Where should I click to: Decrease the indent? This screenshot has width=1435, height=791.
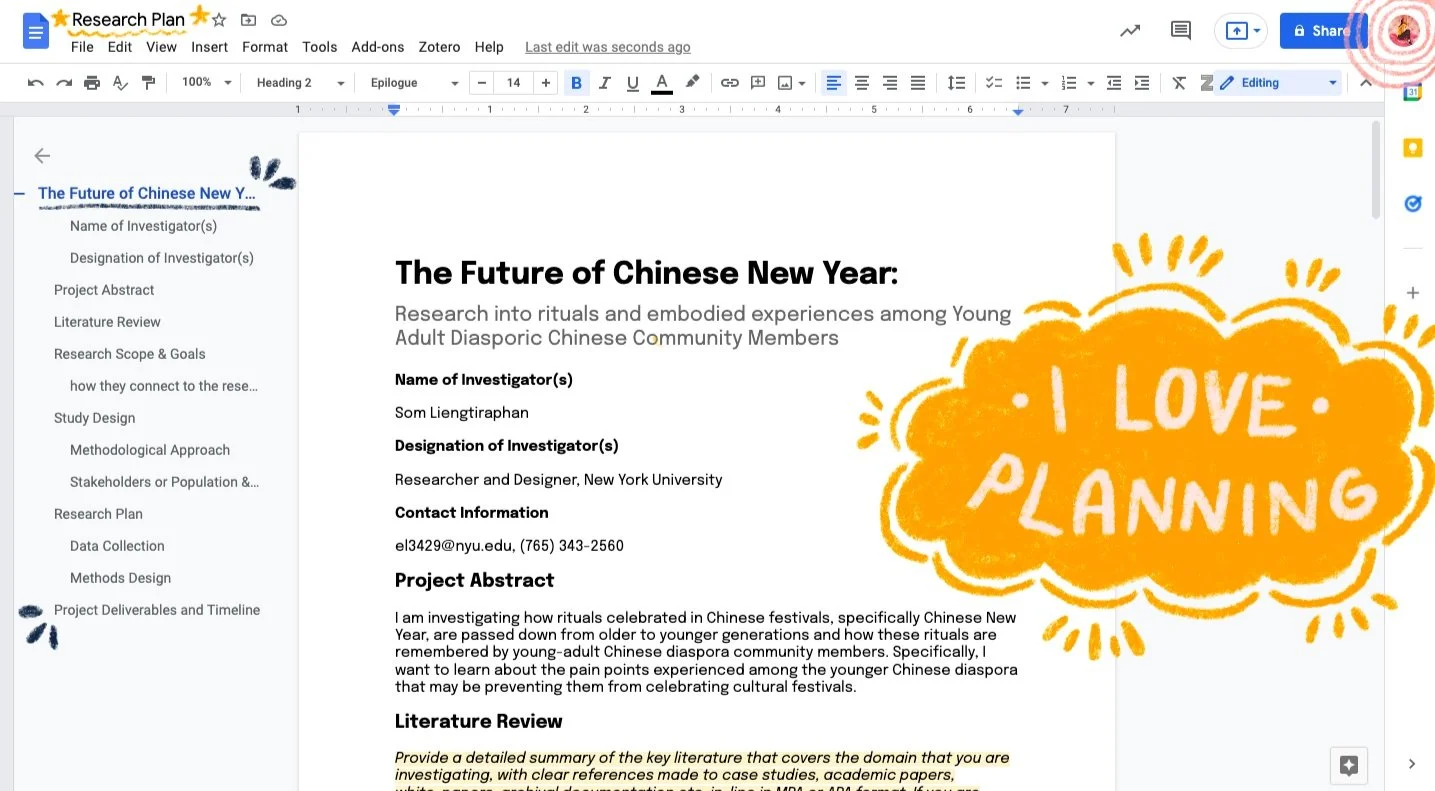pos(1114,83)
